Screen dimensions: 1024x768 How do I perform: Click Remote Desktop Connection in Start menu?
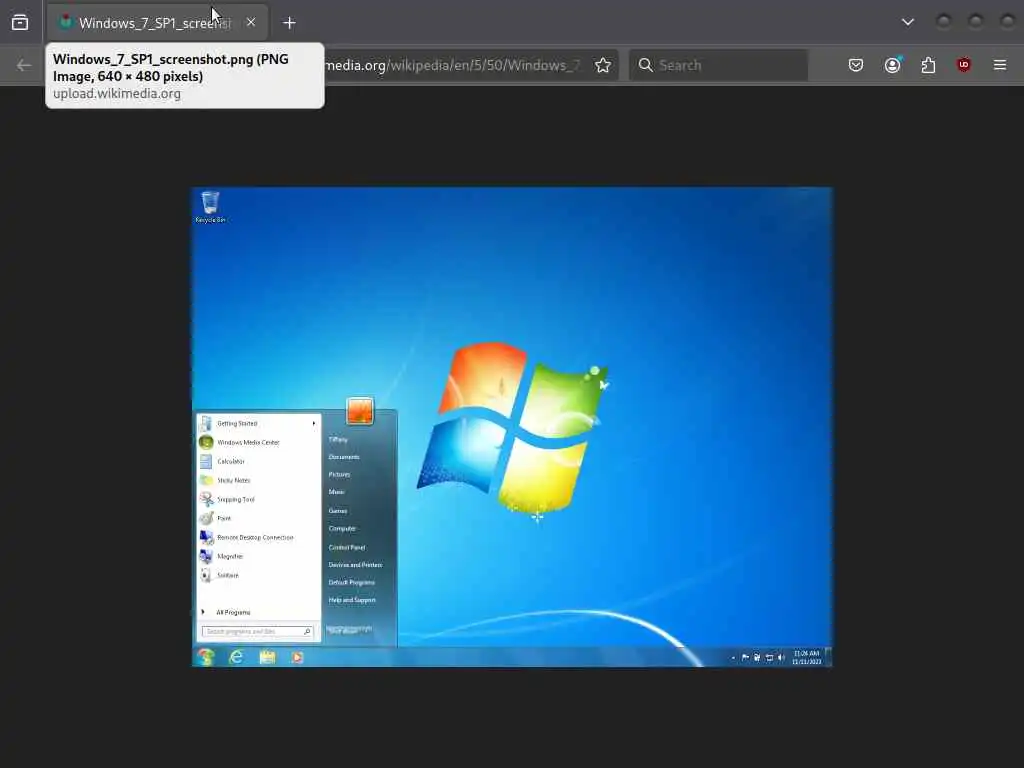pos(257,537)
